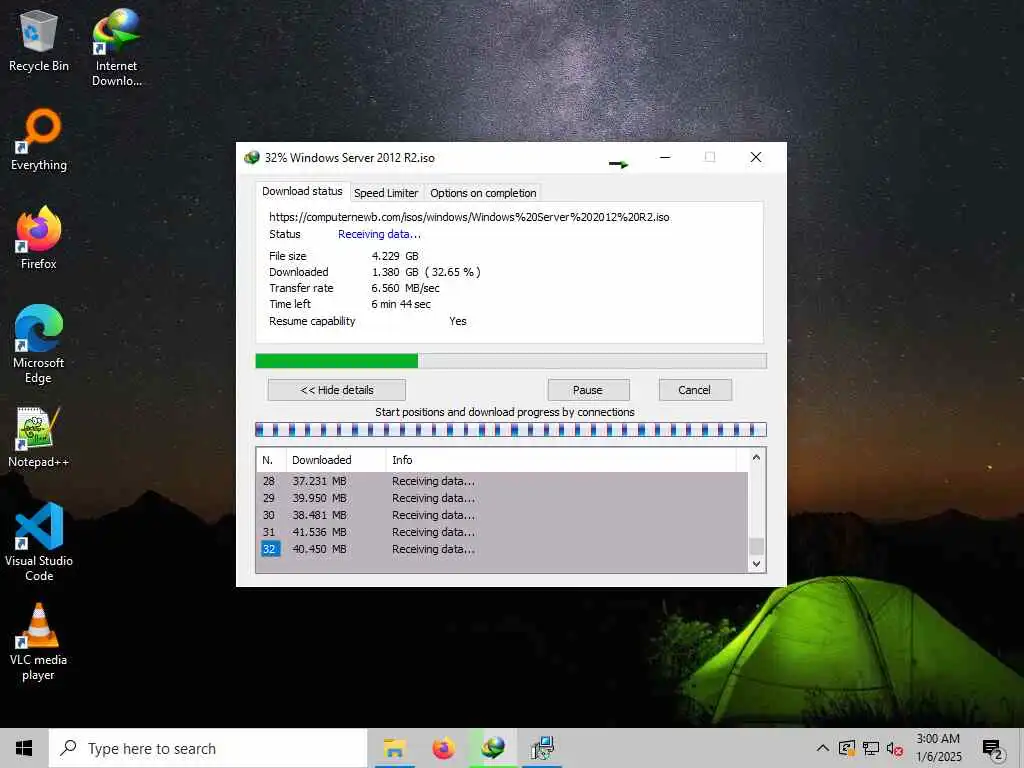Switch to Firefox in the taskbar

[x=444, y=748]
